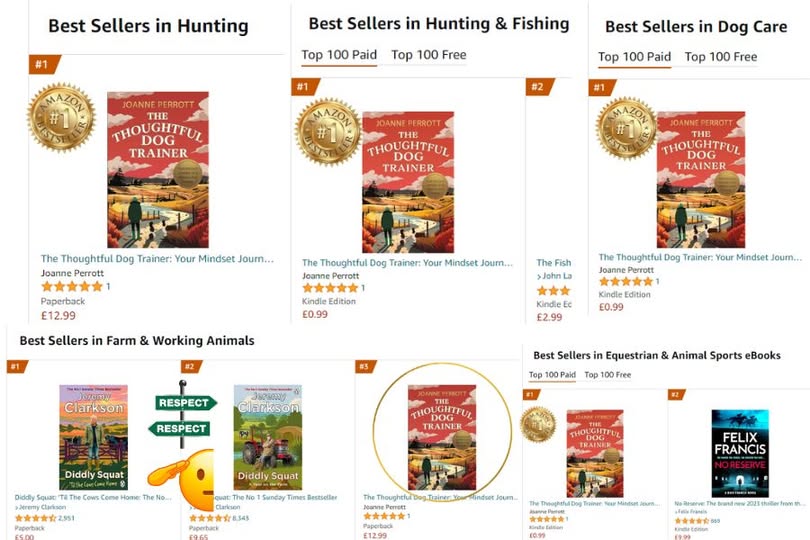This screenshot has height=540, width=810.
Task: Click the 2,951 ratings count link
Action: 67,518
